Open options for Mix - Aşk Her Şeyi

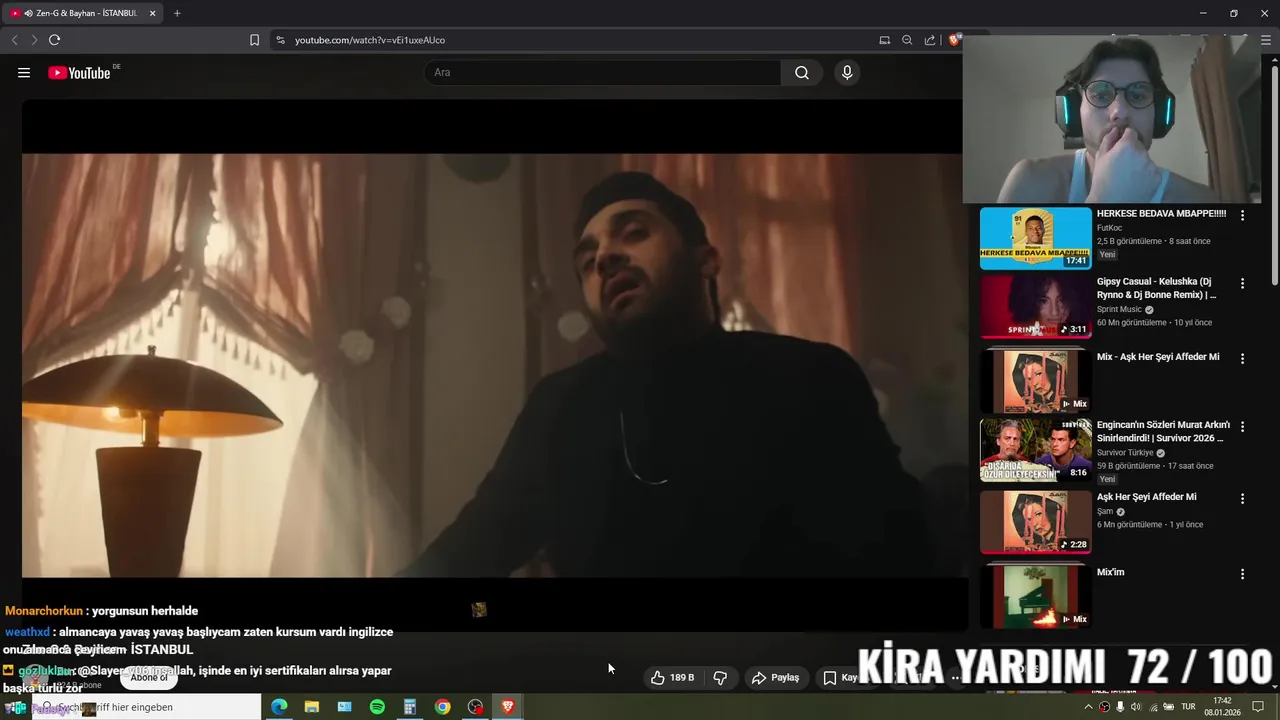coord(1242,358)
